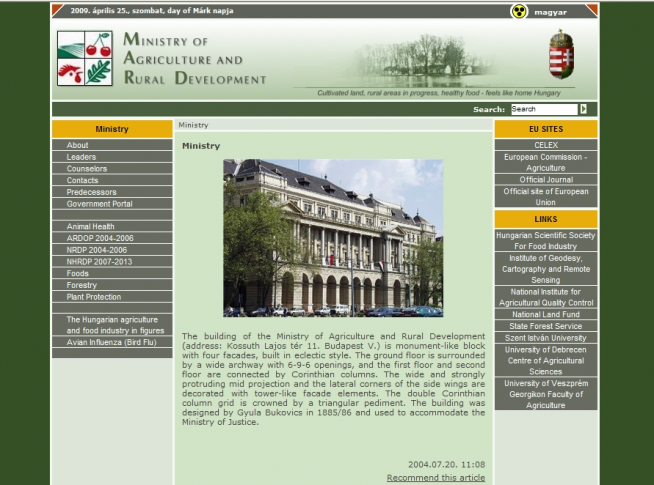Click the Ministry breadcrumb

tap(193, 125)
